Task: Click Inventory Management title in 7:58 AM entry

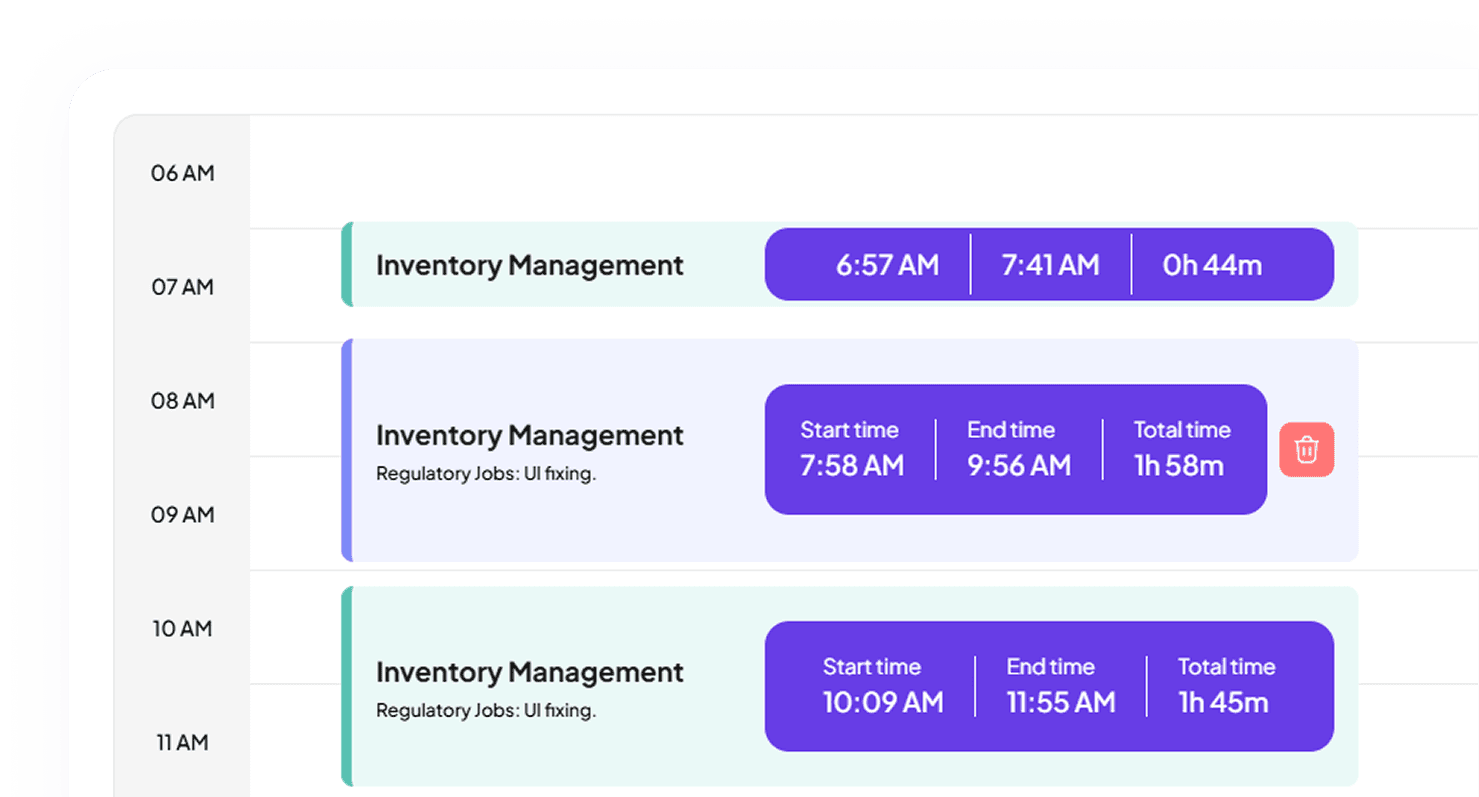Action: pyautogui.click(x=530, y=435)
